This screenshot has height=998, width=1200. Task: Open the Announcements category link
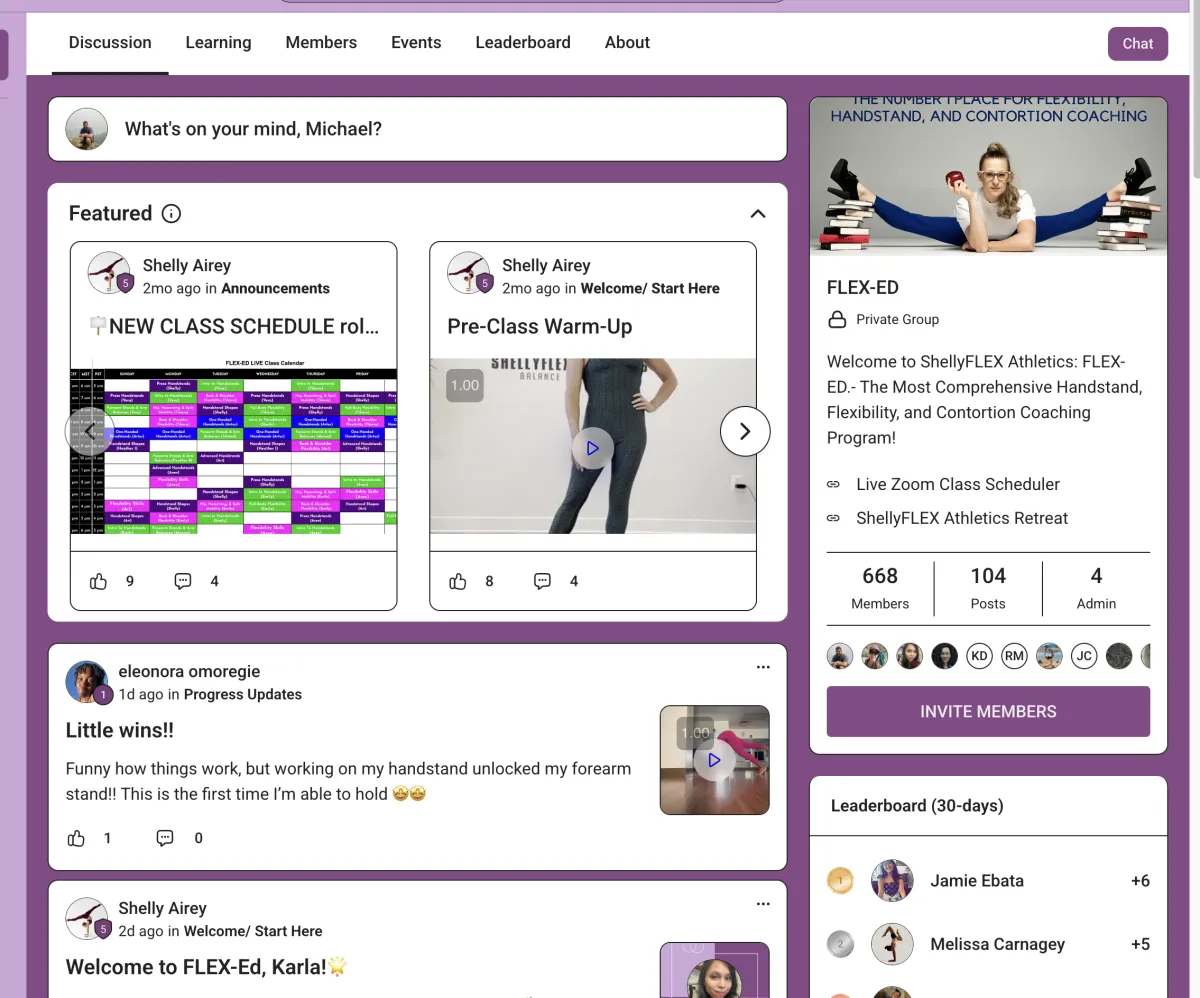click(275, 288)
